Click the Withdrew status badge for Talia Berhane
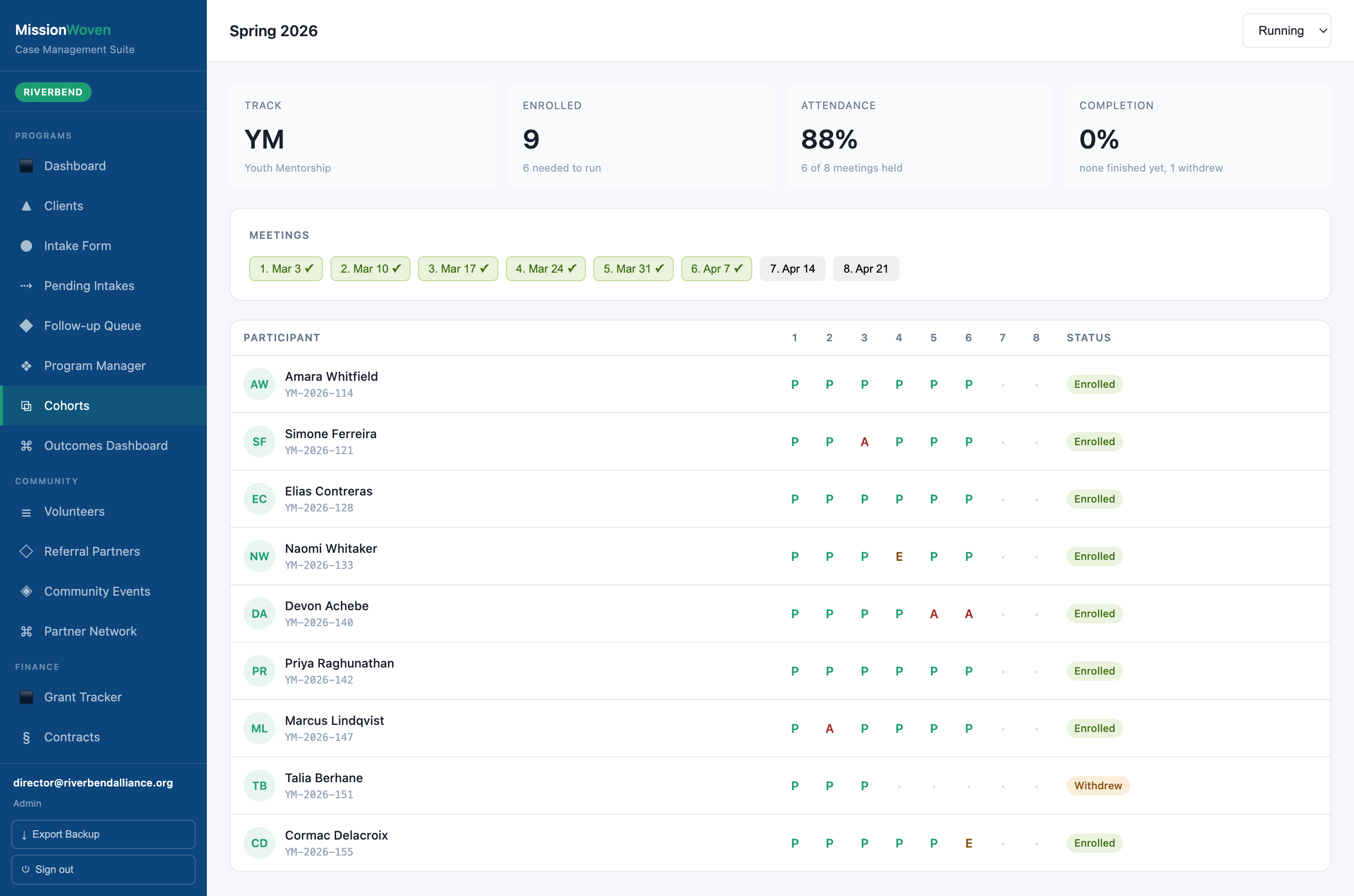The height and width of the screenshot is (896, 1354). click(1098, 786)
